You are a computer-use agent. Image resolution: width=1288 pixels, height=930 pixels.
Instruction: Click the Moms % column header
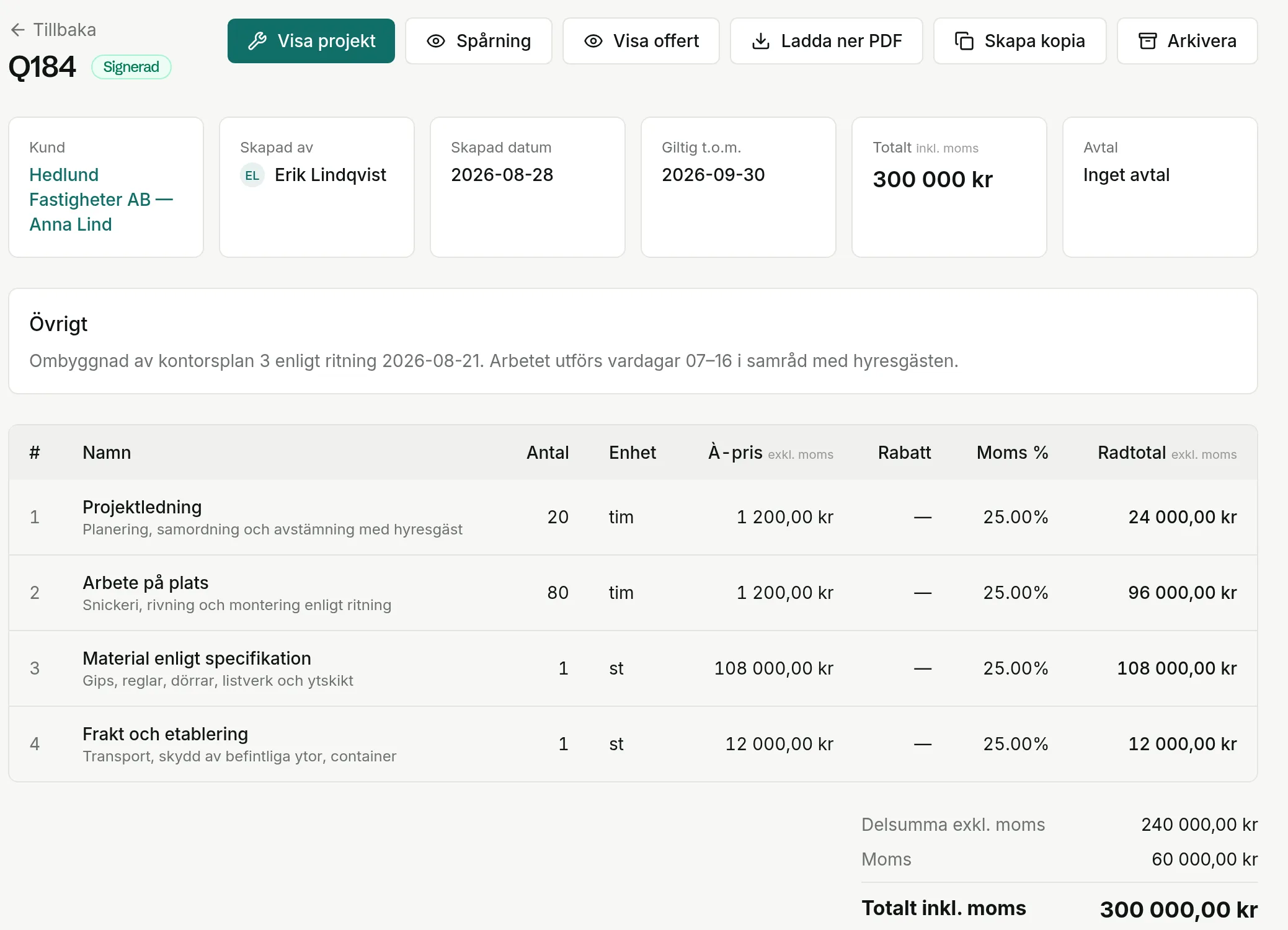pyautogui.click(x=1013, y=453)
